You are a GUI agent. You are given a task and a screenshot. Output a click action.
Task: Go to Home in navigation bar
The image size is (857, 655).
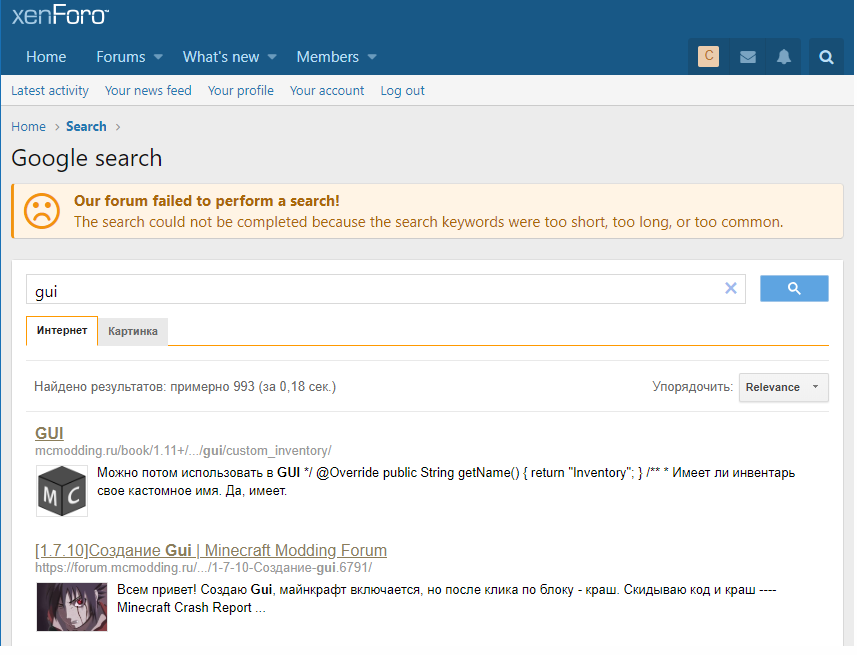[x=46, y=57]
